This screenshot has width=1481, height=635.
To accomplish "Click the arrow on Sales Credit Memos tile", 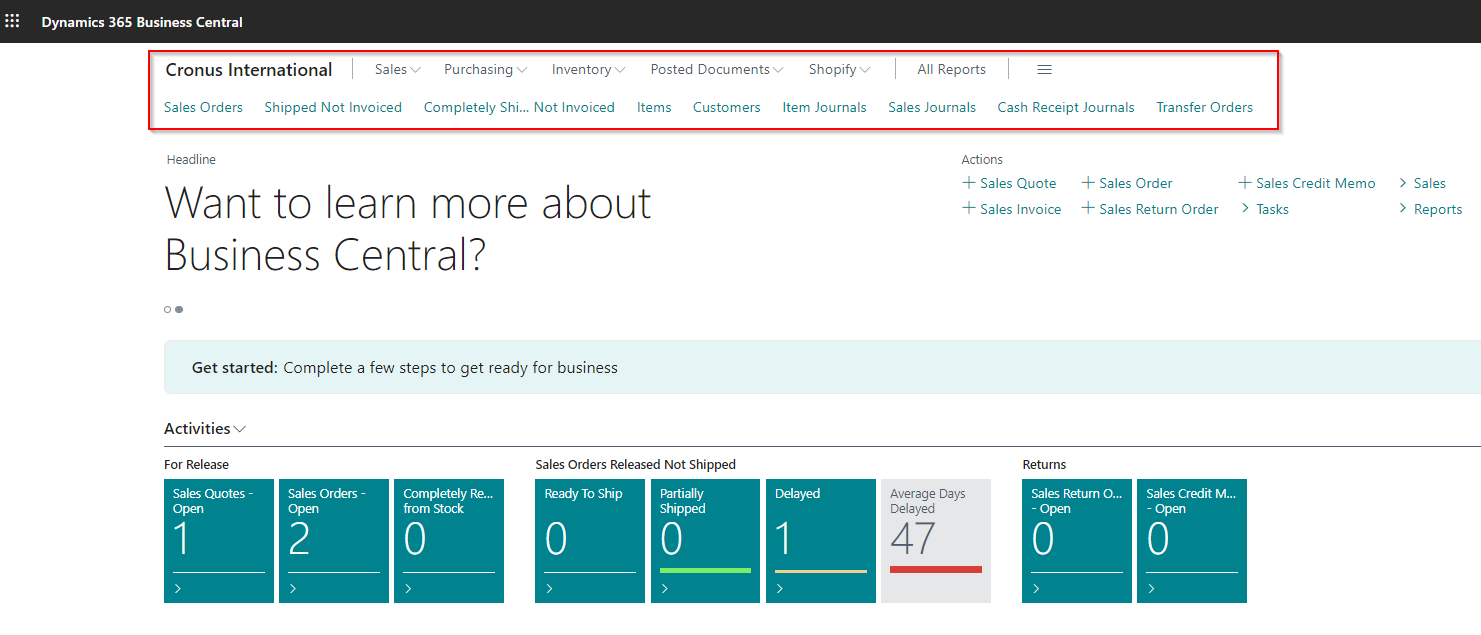I will pyautogui.click(x=1151, y=589).
